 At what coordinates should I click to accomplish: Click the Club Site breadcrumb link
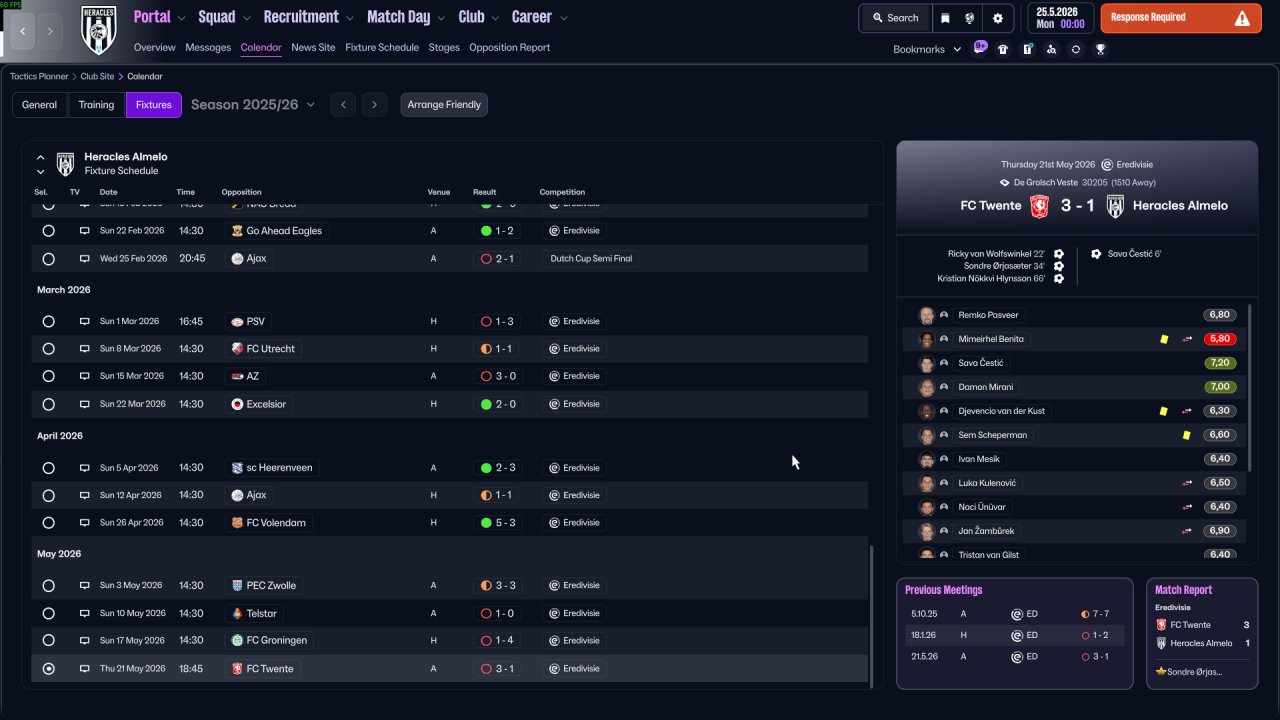[98, 77]
